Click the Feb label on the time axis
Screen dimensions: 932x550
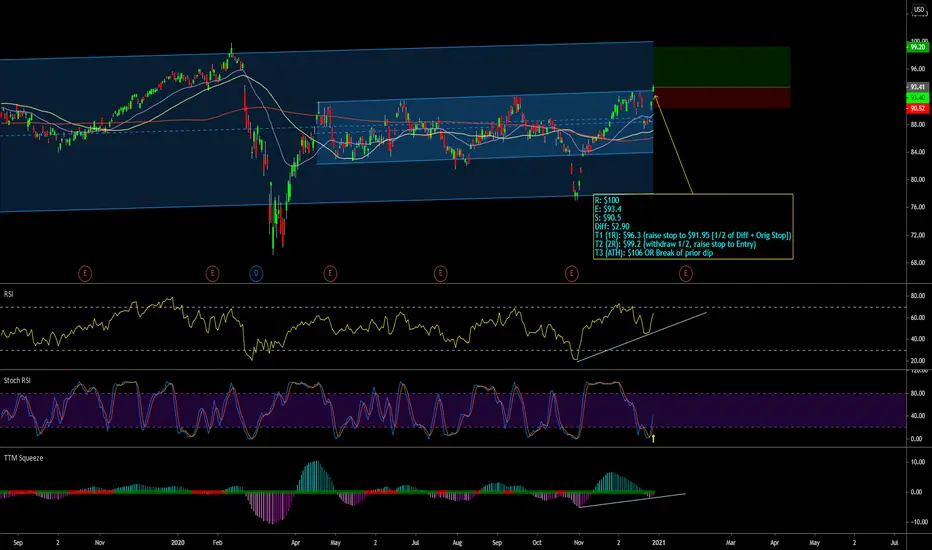click(x=218, y=543)
